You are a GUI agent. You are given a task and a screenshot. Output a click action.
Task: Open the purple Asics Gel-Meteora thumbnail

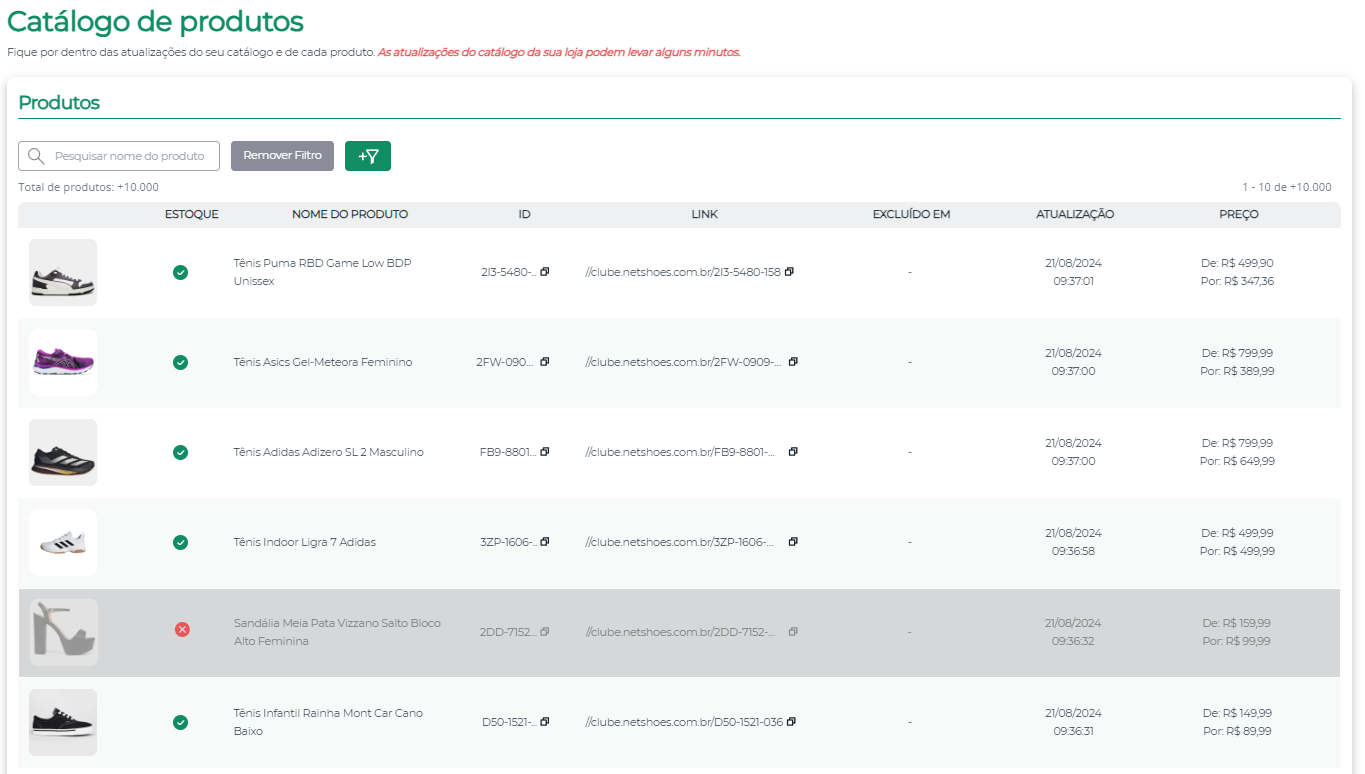[x=63, y=362]
